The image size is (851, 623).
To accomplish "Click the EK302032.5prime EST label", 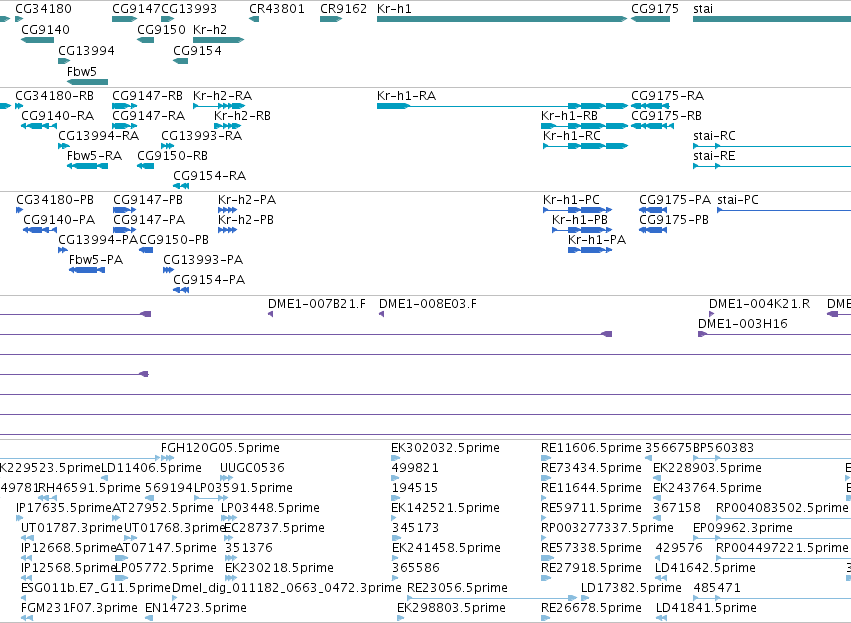I will (445, 448).
